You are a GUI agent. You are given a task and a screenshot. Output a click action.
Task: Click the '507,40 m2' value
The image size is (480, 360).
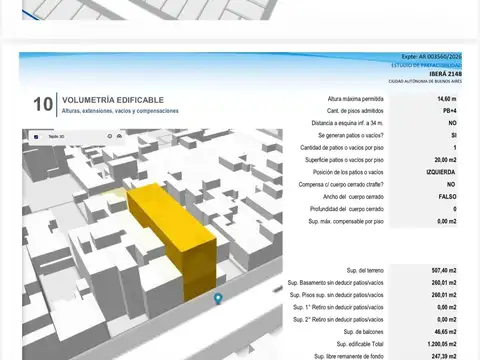444,270
